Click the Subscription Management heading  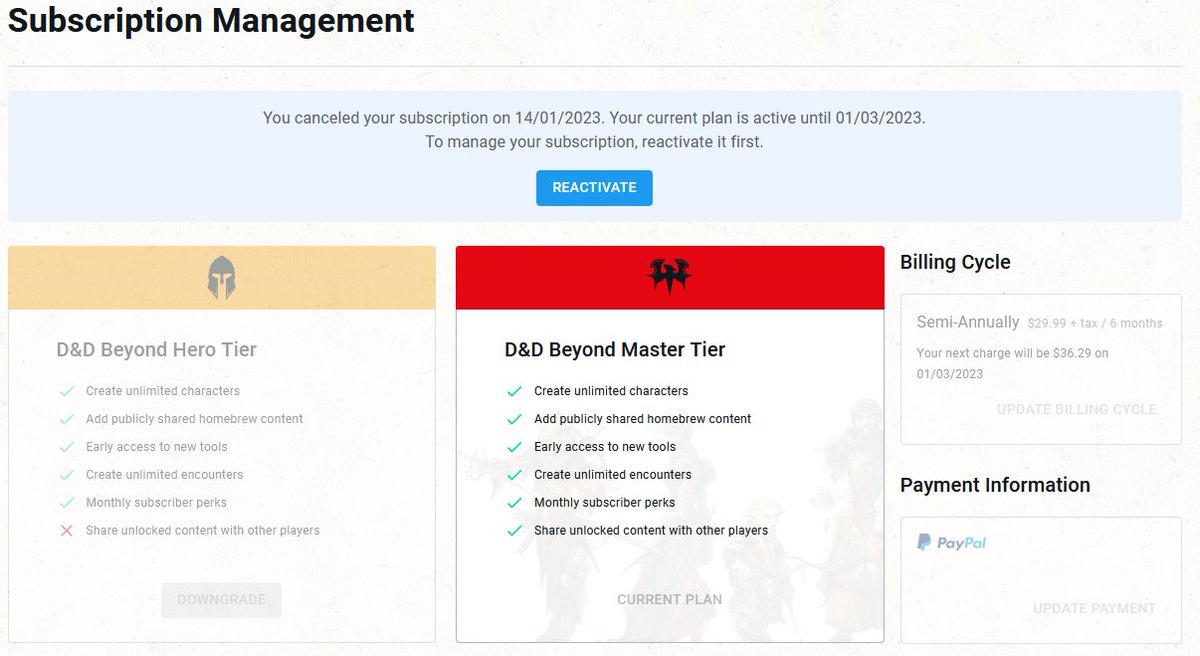211,21
